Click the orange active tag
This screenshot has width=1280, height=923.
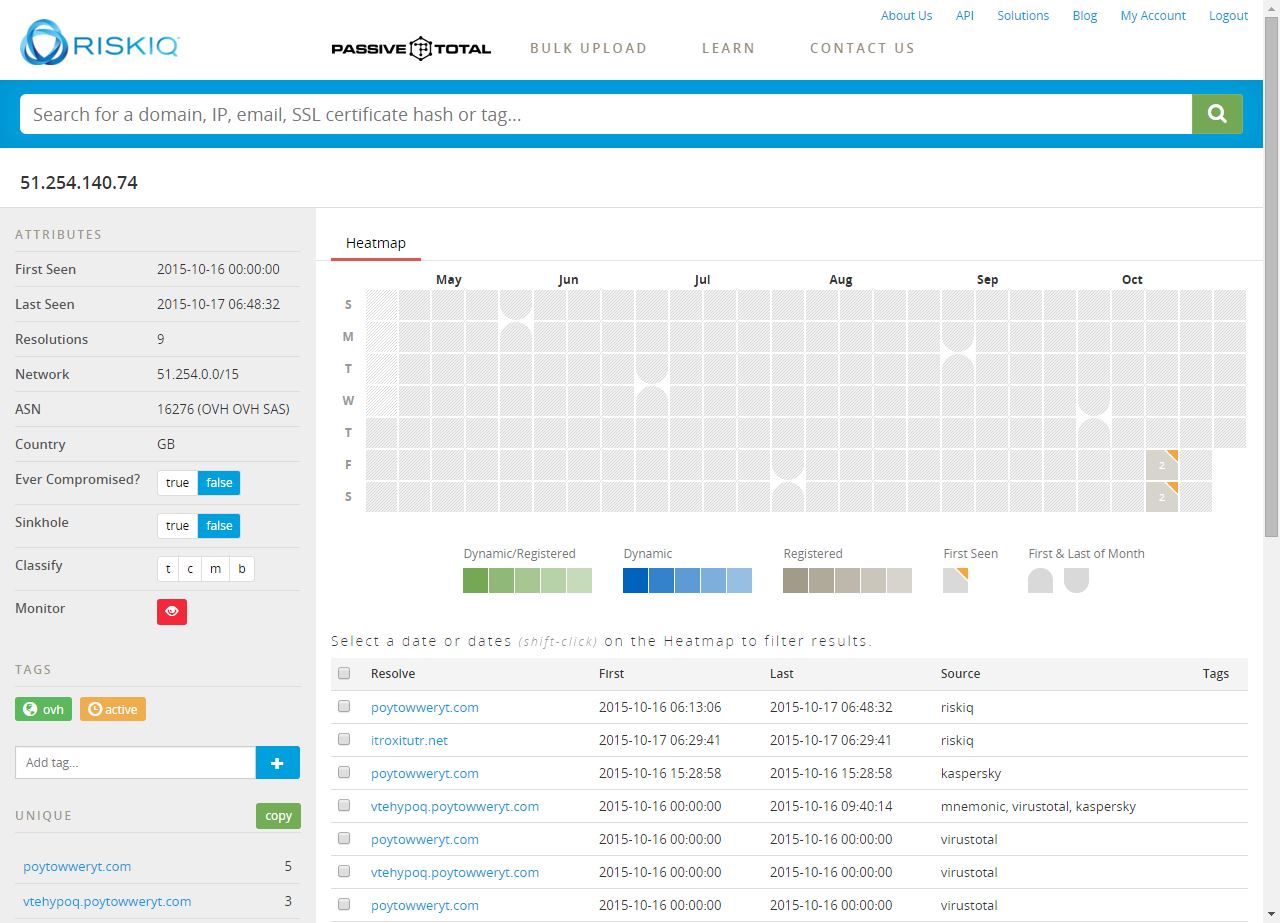pyautogui.click(x=113, y=709)
